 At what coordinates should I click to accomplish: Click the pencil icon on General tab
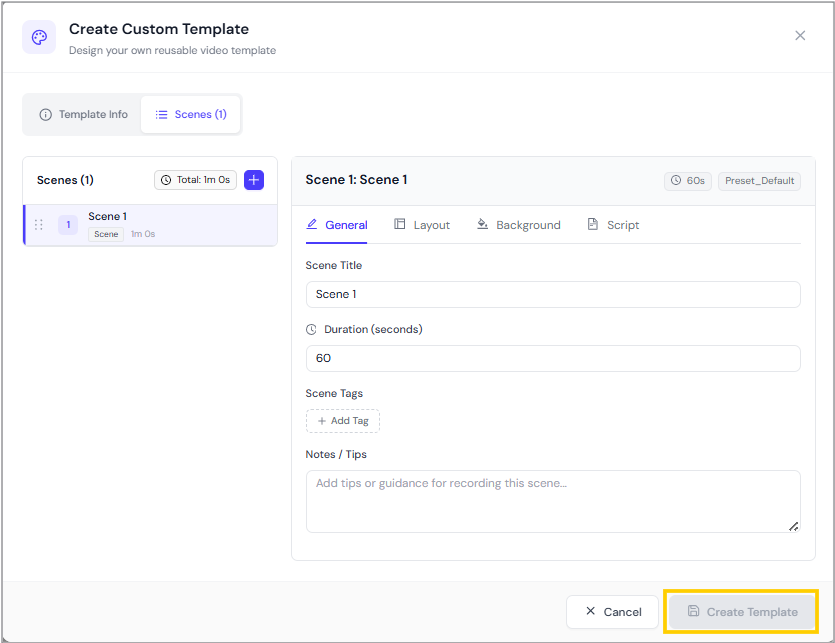click(x=312, y=225)
